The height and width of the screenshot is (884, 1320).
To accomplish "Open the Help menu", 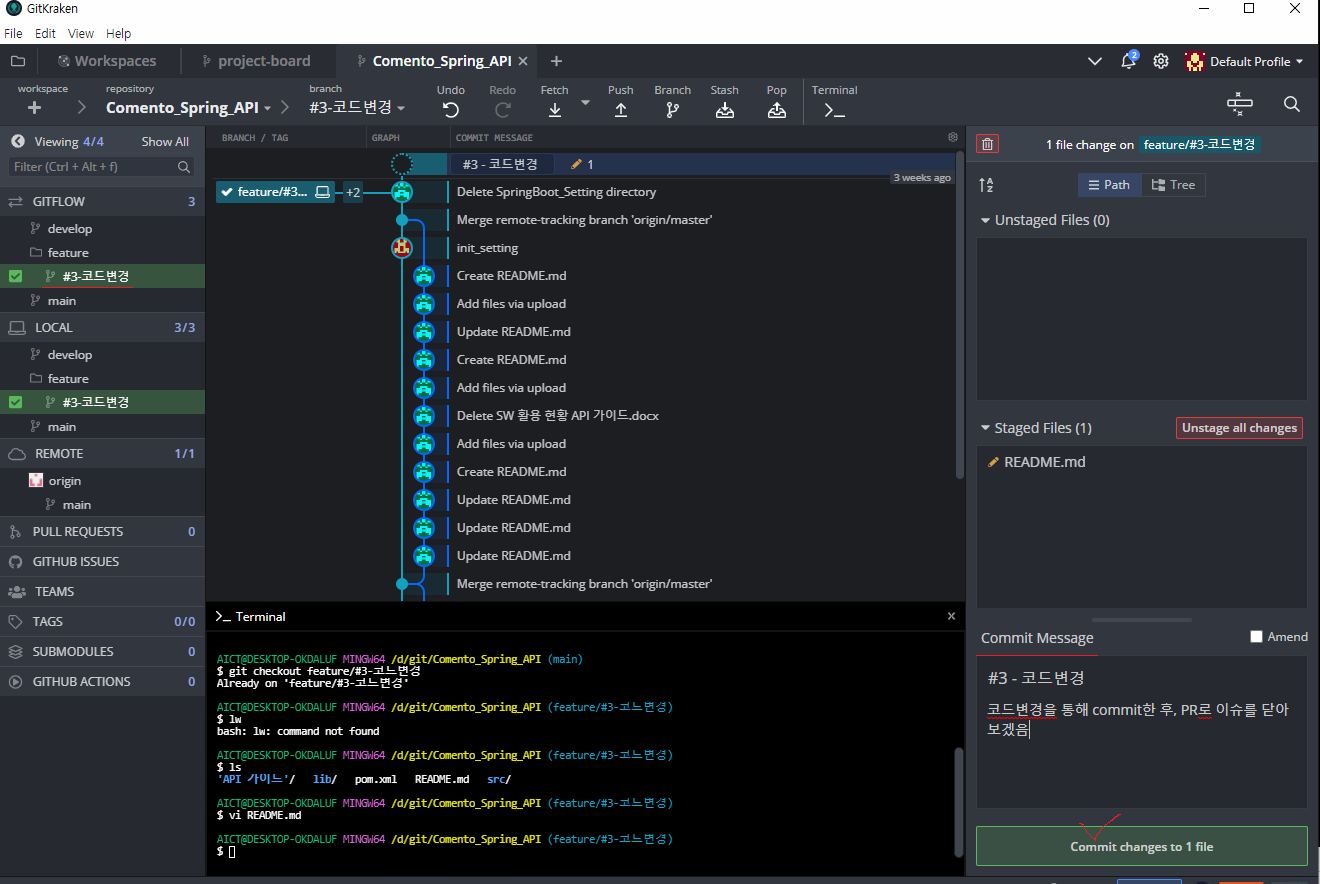I will pos(118,33).
